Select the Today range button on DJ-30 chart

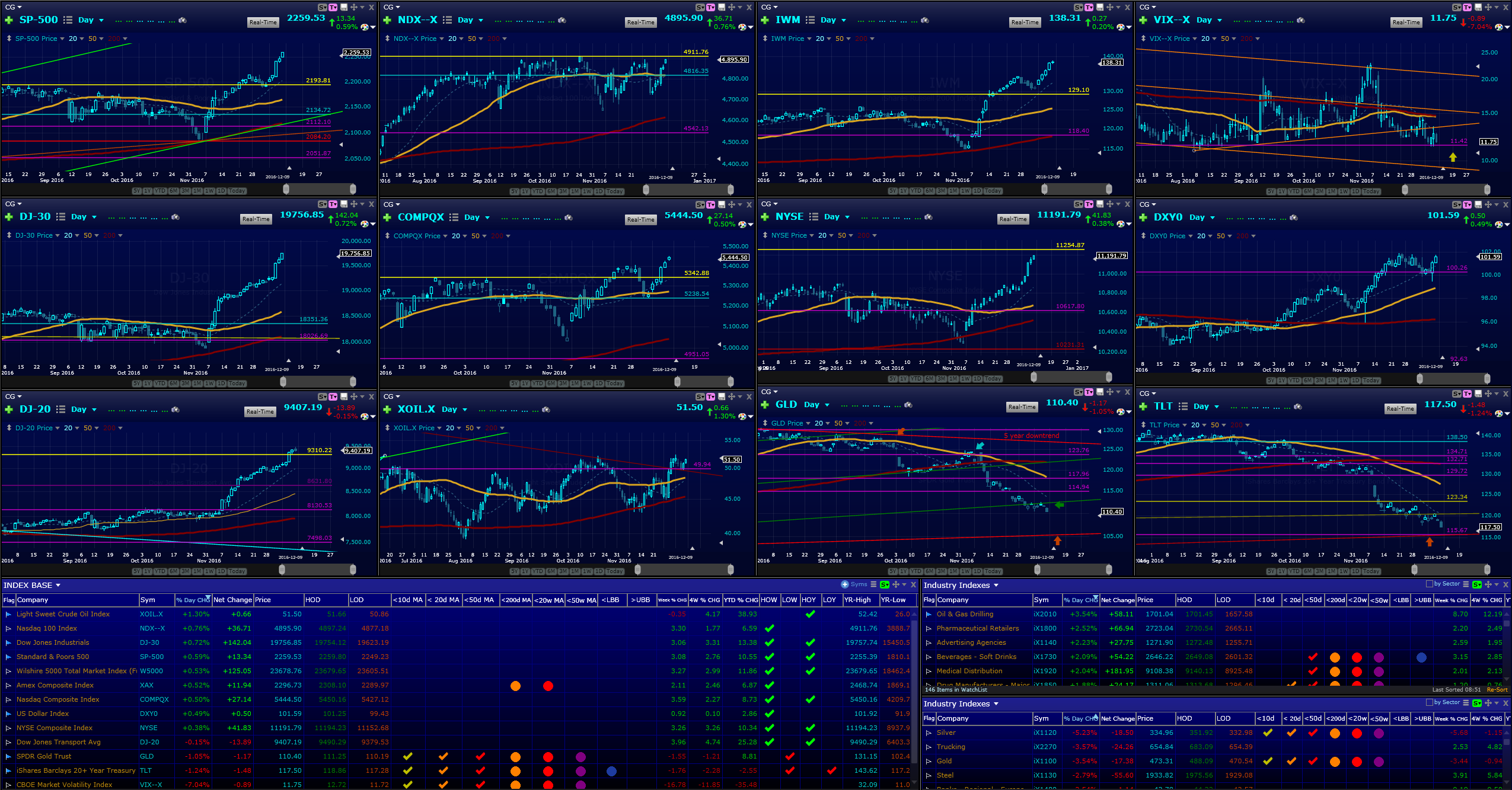[237, 383]
